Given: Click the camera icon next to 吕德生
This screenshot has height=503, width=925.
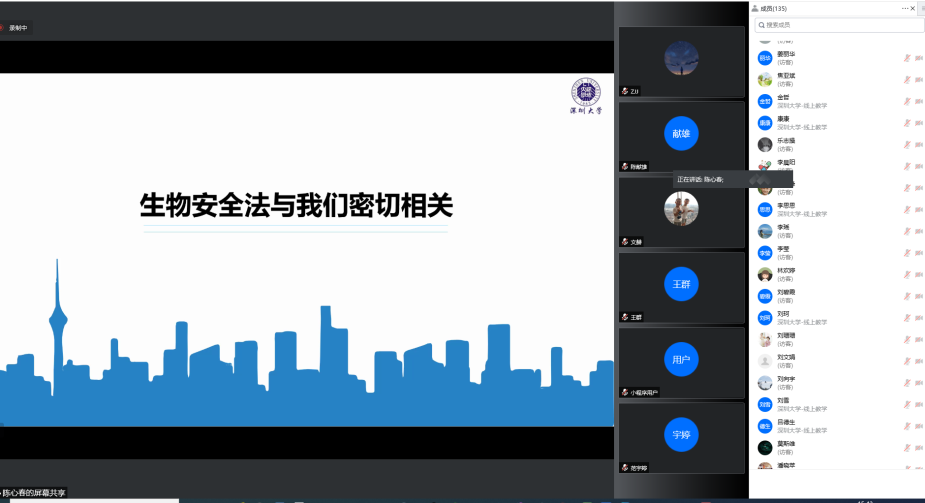Looking at the screenshot, I should point(918,426).
